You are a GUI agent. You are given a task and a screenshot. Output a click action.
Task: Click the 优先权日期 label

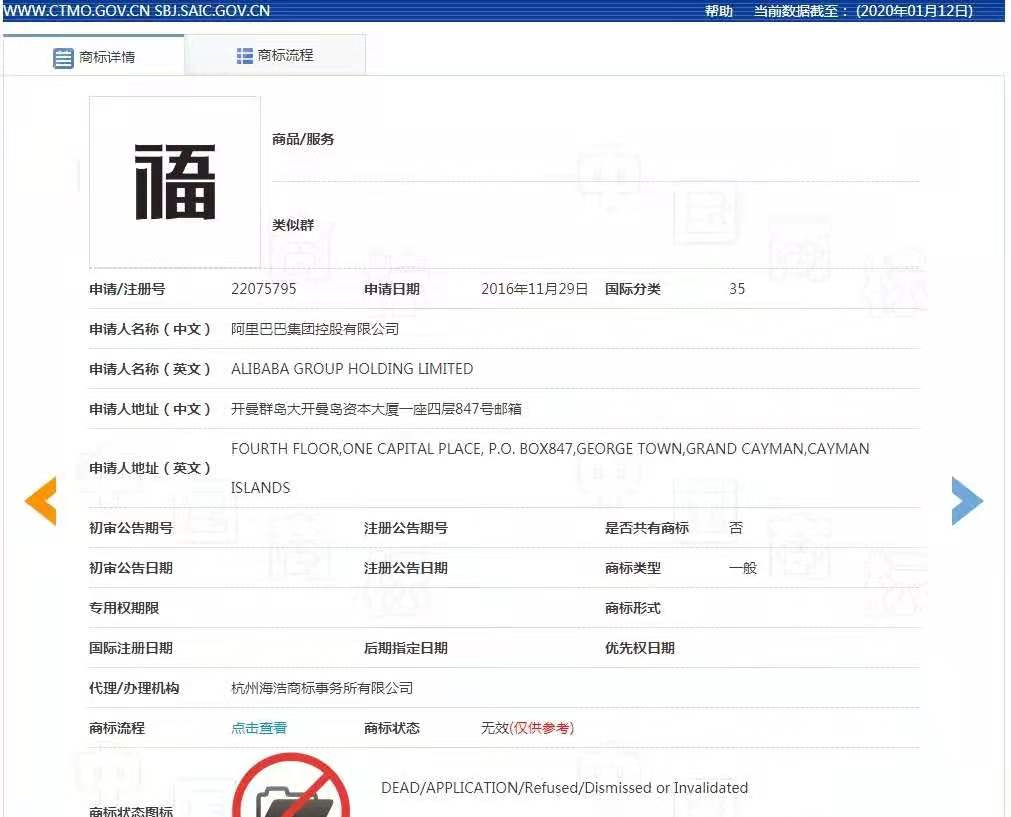coord(640,648)
